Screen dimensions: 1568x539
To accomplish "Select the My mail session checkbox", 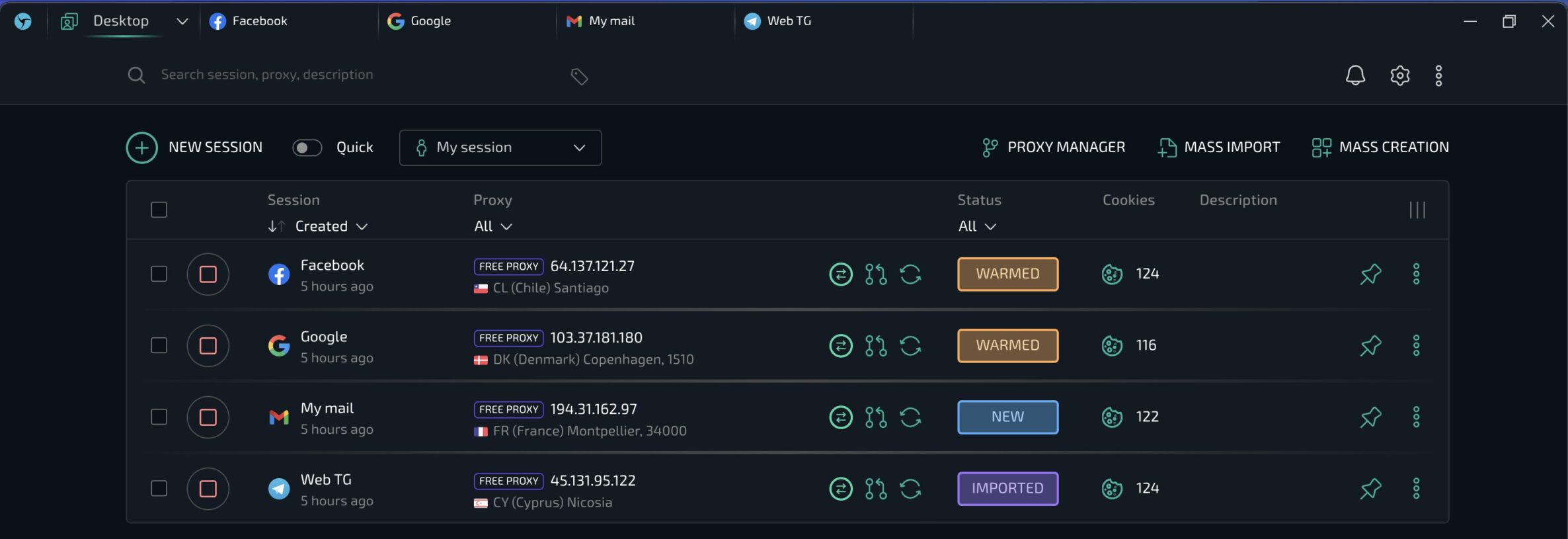I will click(159, 417).
